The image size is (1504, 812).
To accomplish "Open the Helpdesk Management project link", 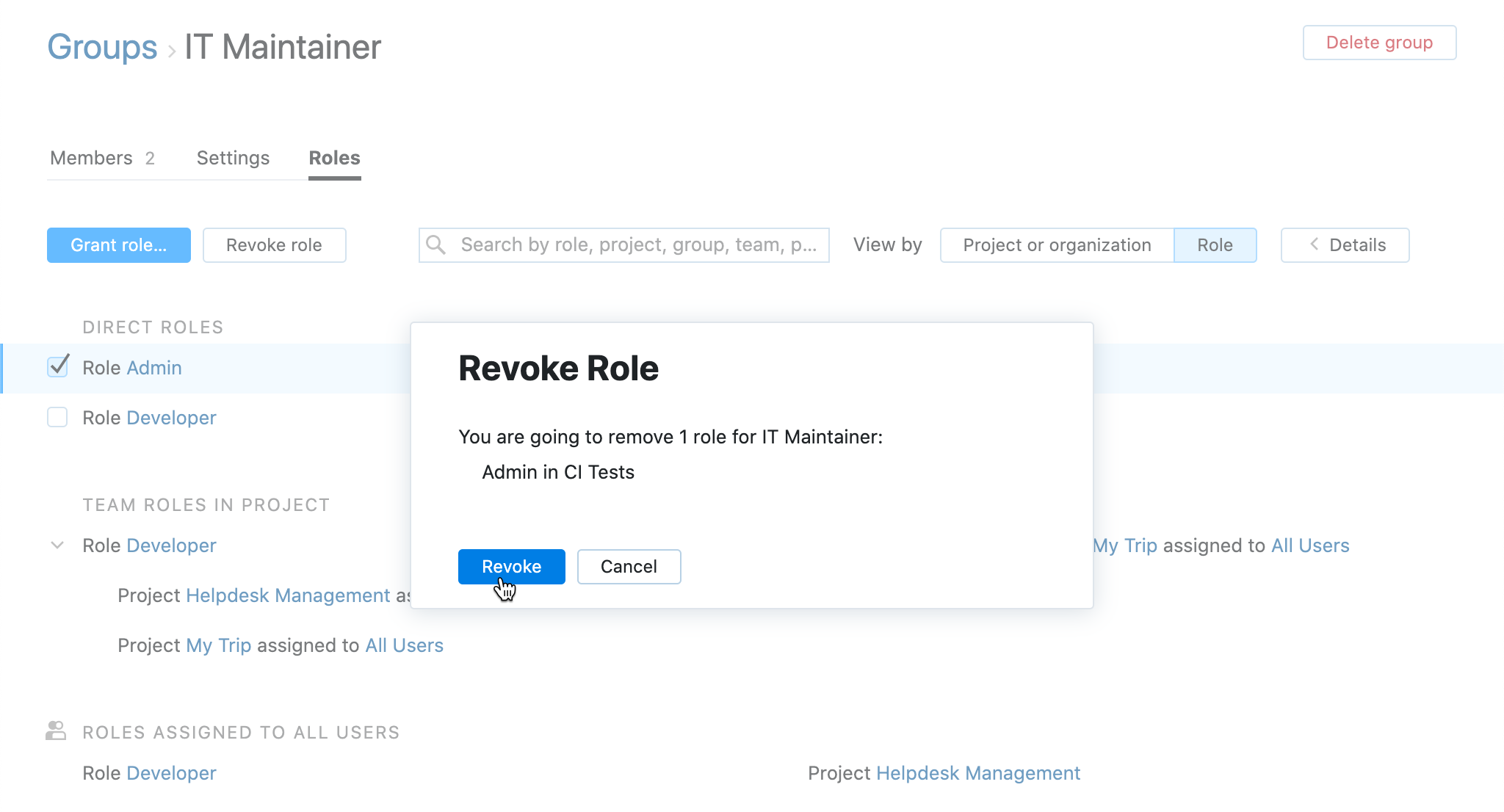I will point(286,595).
